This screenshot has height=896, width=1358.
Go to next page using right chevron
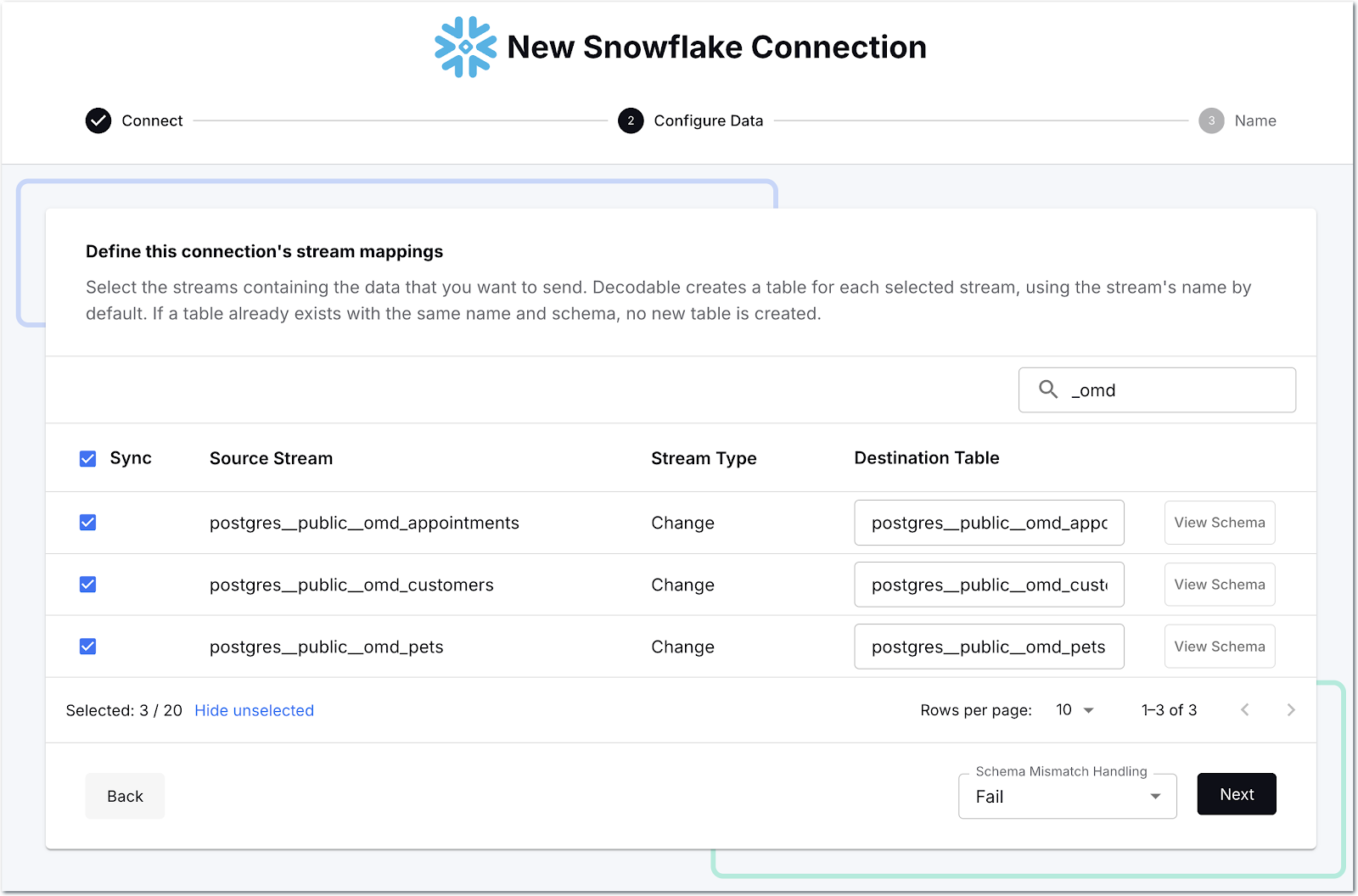pos(1291,710)
